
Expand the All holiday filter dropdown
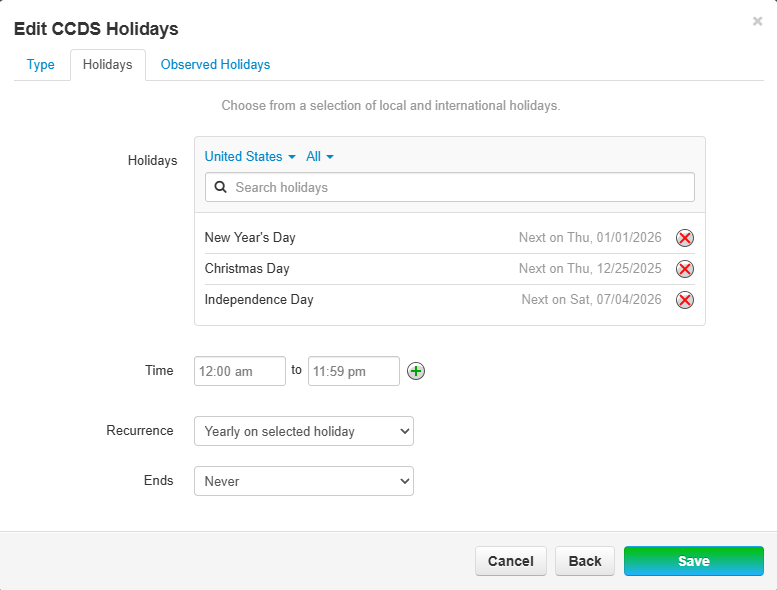[320, 157]
